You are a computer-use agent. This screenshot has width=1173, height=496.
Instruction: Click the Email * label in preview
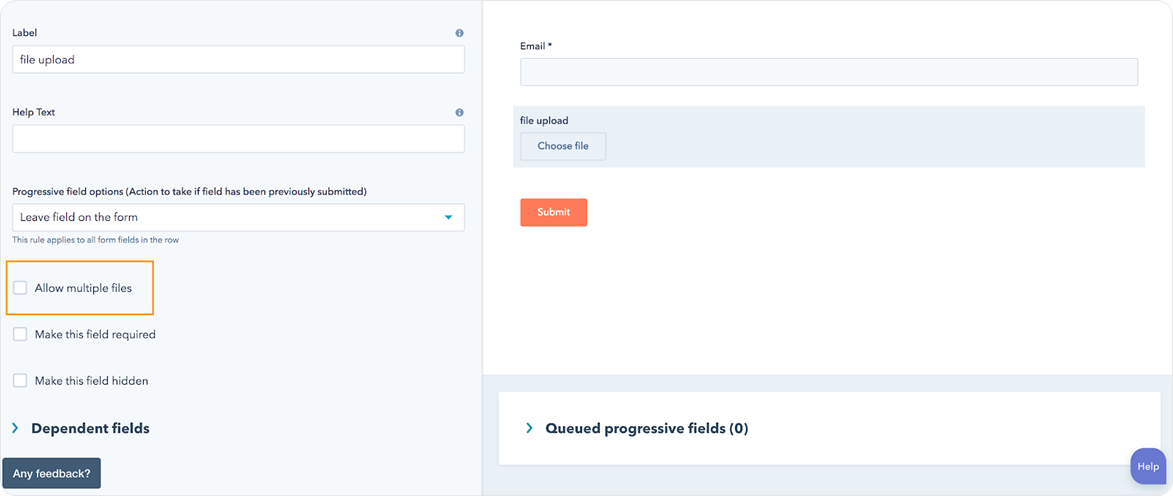[x=536, y=46]
